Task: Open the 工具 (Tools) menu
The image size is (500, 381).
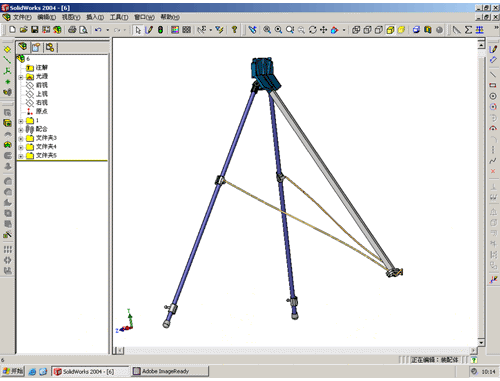Action: point(119,17)
